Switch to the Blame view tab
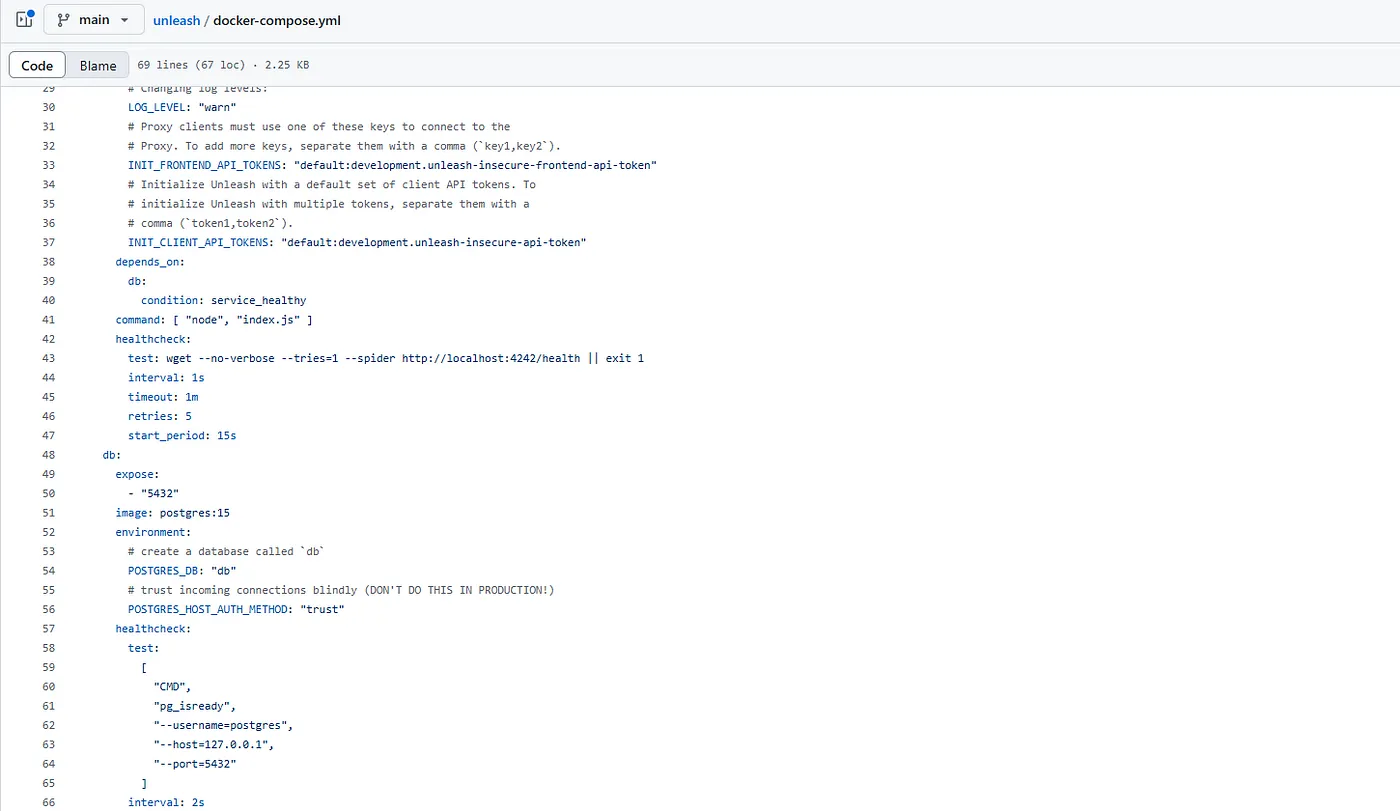Screen dimensions: 1400x811 pyautogui.click(x=98, y=65)
